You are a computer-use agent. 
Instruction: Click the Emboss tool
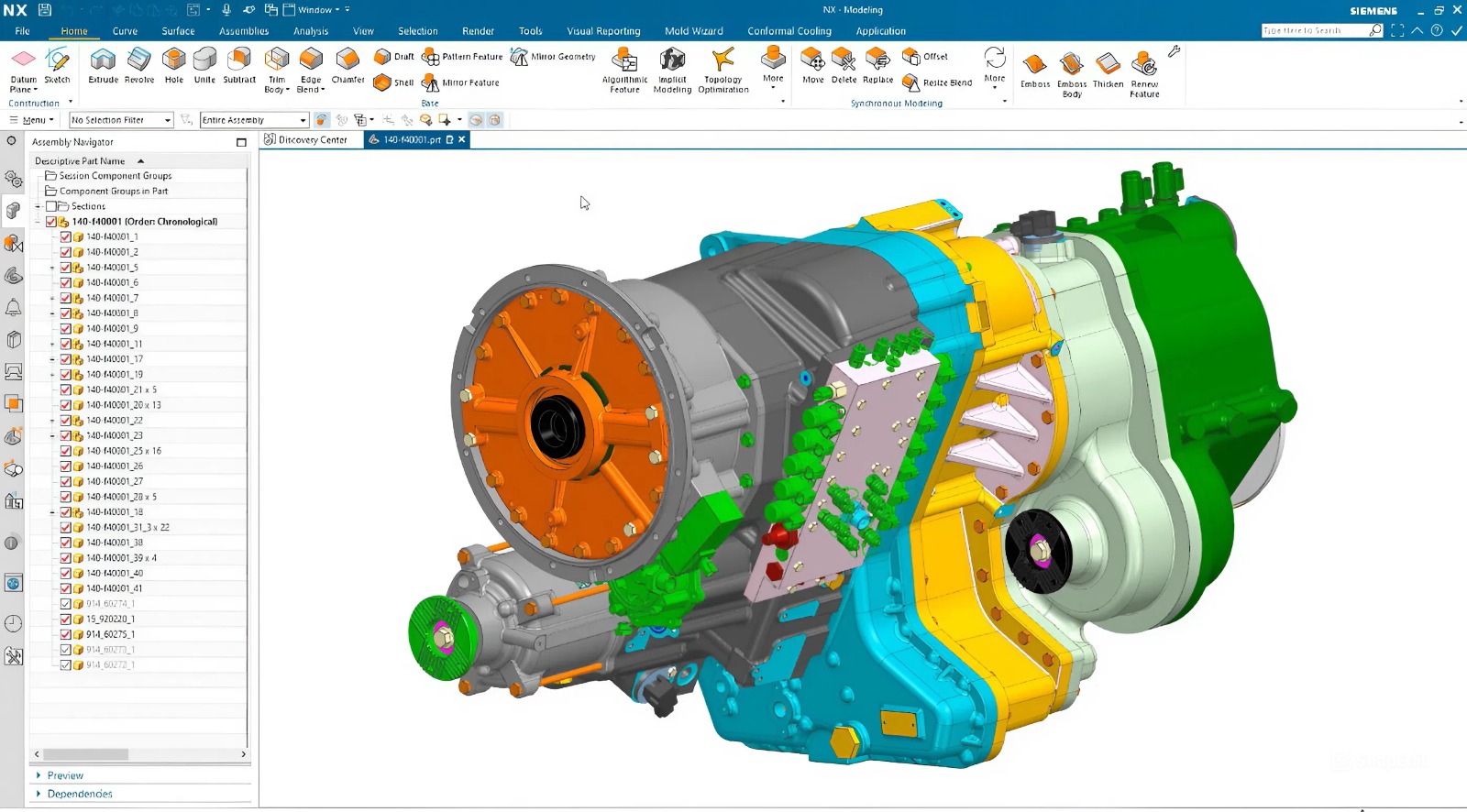[1035, 69]
